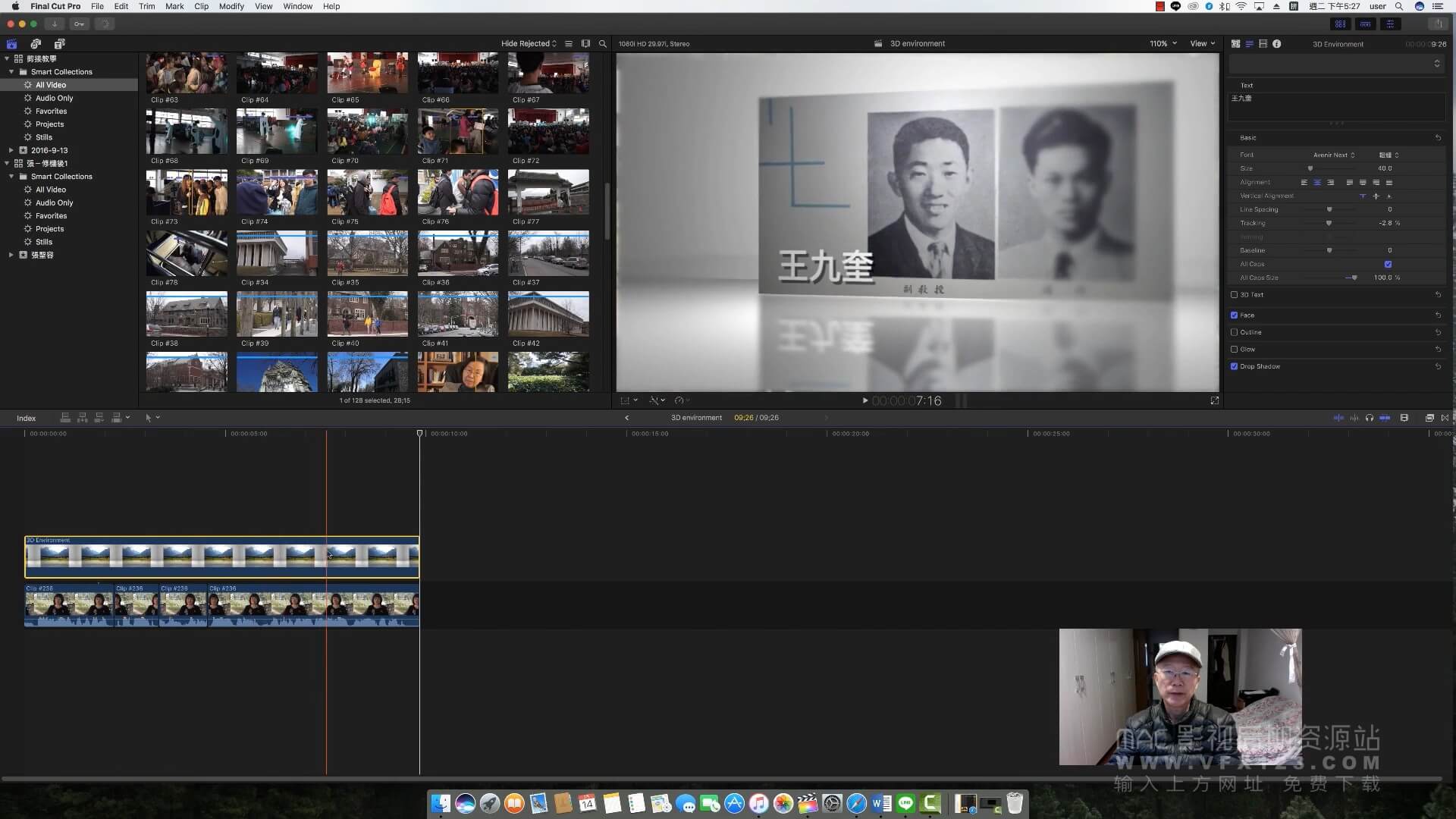Open the retime speed dropdown
The width and height of the screenshot is (1456, 819).
(x=682, y=400)
